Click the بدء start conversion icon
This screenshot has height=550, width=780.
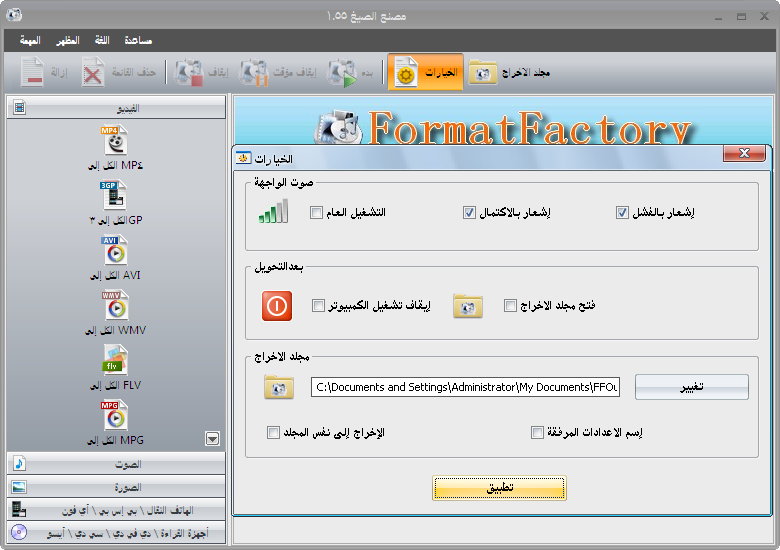click(342, 73)
